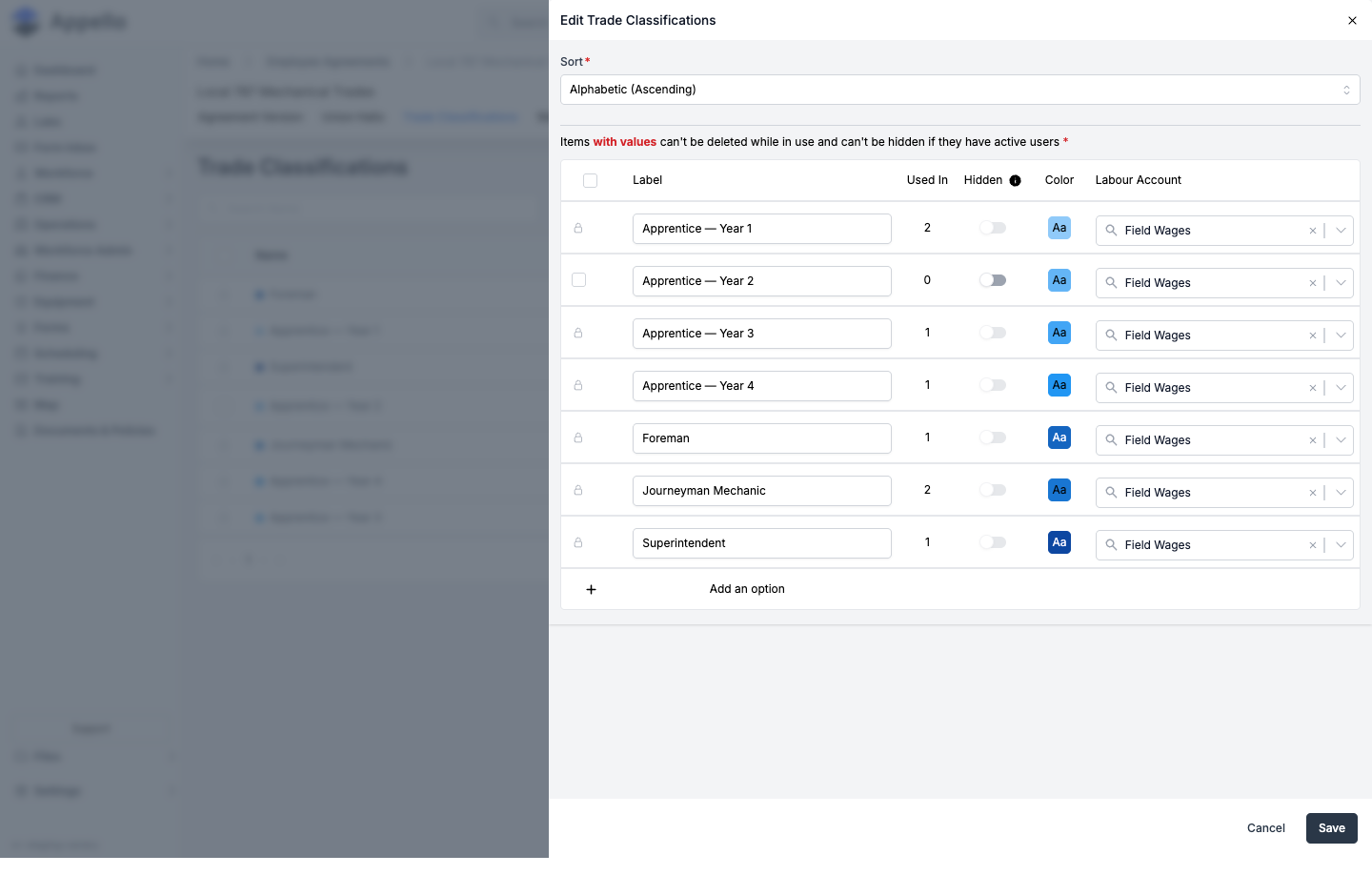The image size is (1372, 875).
Task: Close the Edit Trade Classifications panel
Action: pyautogui.click(x=1352, y=20)
